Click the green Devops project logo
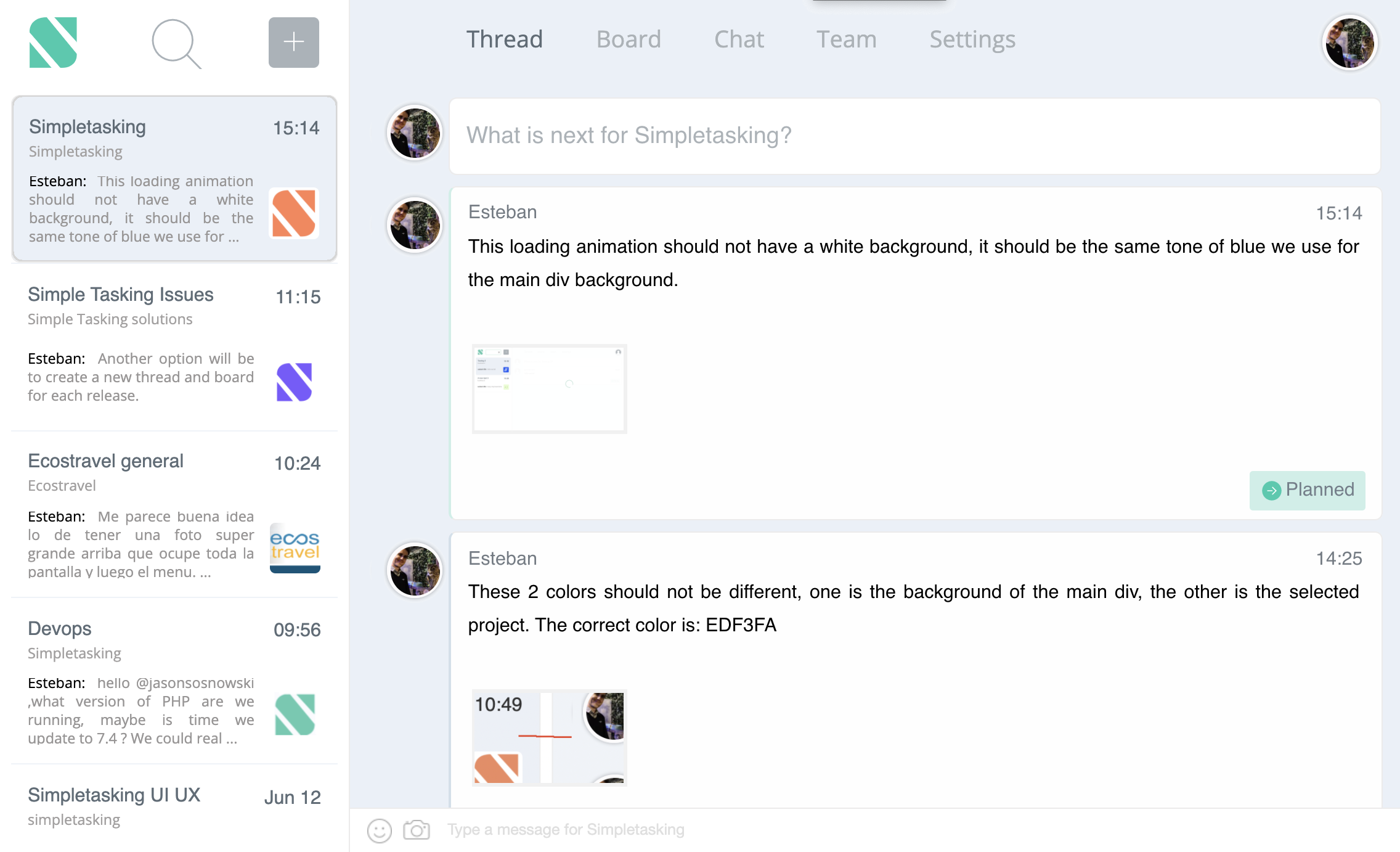 (x=295, y=715)
